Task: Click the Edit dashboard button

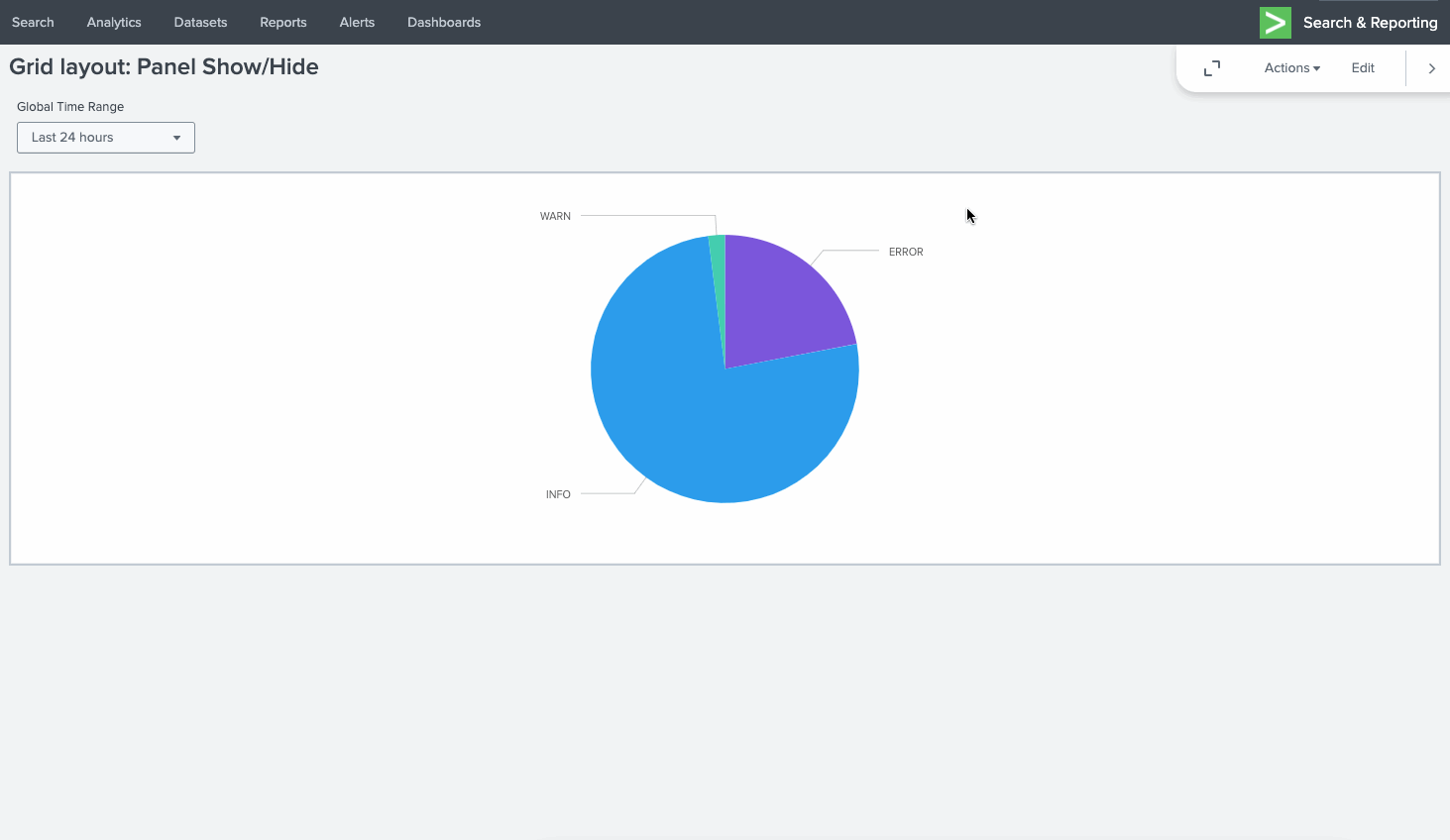Action: [1363, 68]
